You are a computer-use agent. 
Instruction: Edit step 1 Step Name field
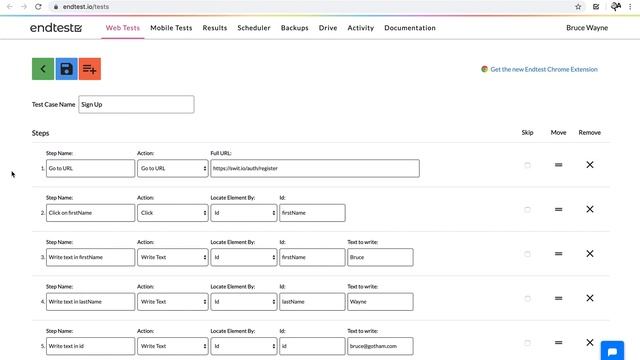point(90,168)
